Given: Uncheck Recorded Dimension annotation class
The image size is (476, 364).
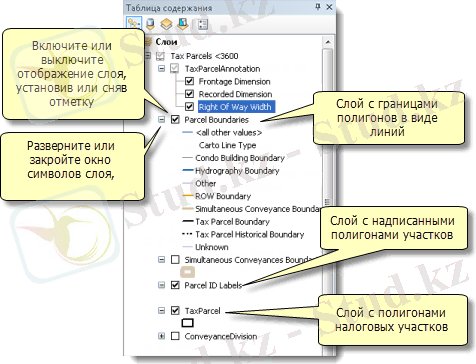Looking at the screenshot, I should [189, 94].
